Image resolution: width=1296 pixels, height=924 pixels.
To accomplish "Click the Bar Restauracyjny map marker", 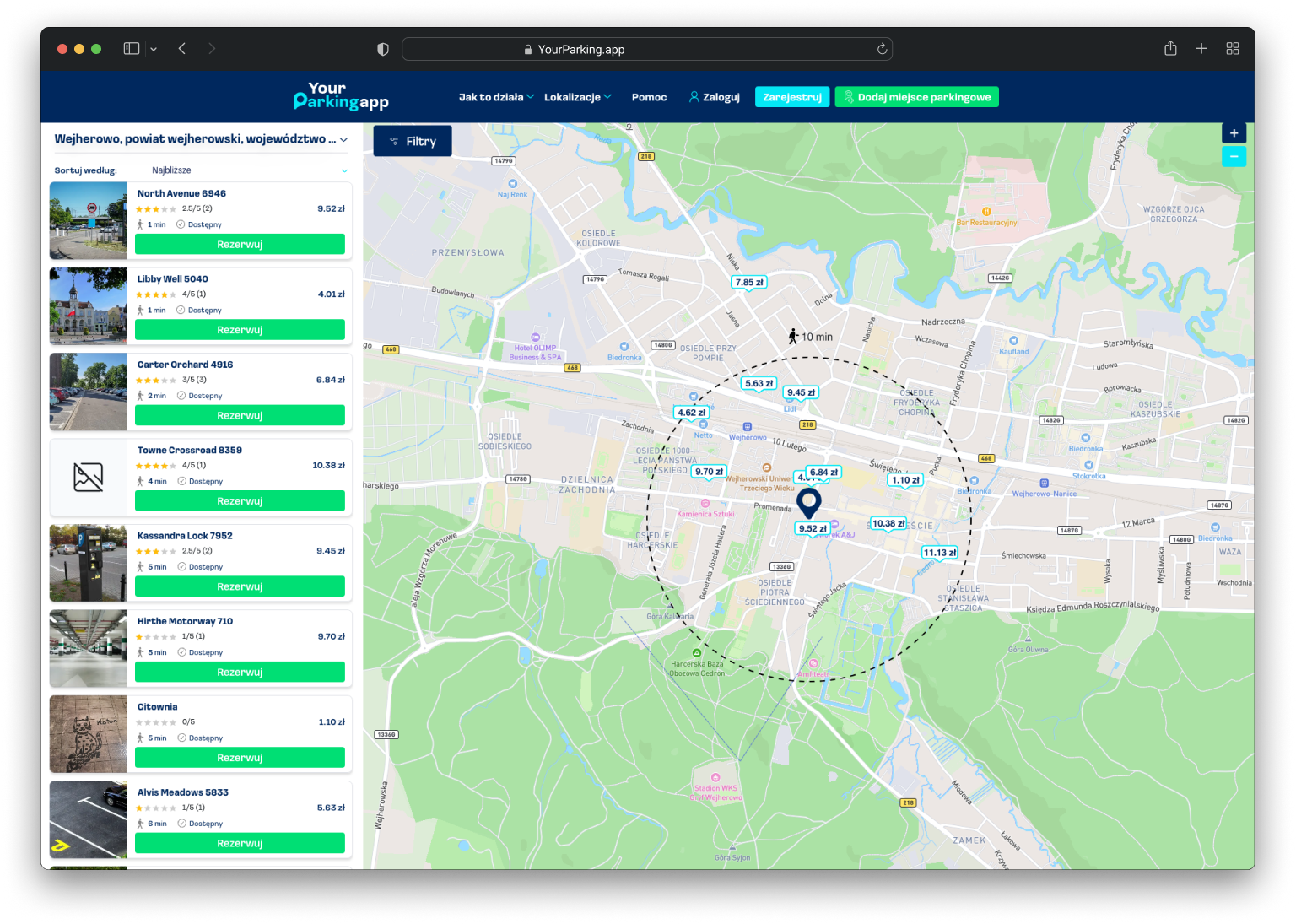I will pyautogui.click(x=986, y=217).
